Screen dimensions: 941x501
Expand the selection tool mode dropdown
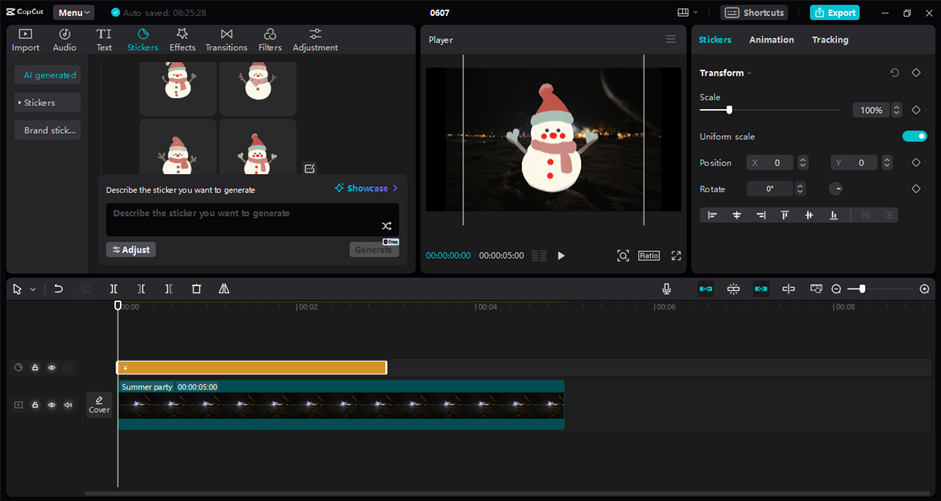click(33, 290)
